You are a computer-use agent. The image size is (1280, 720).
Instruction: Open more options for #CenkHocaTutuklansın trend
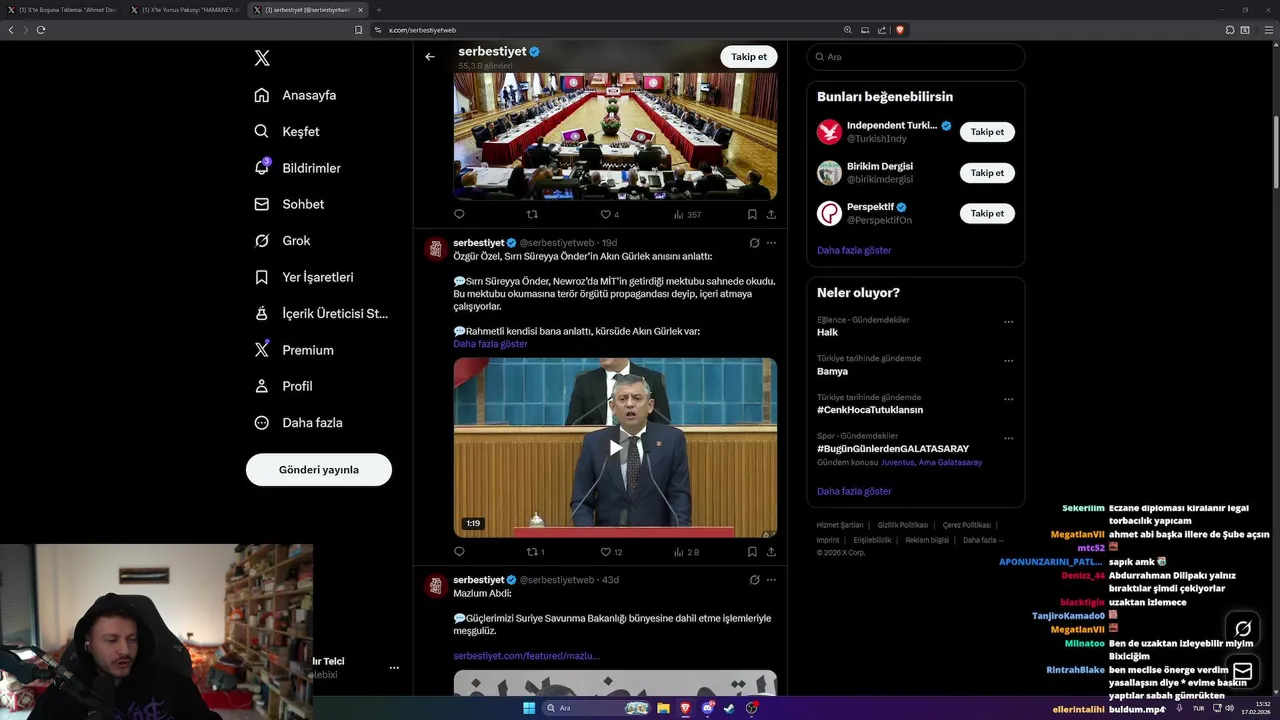point(1008,399)
